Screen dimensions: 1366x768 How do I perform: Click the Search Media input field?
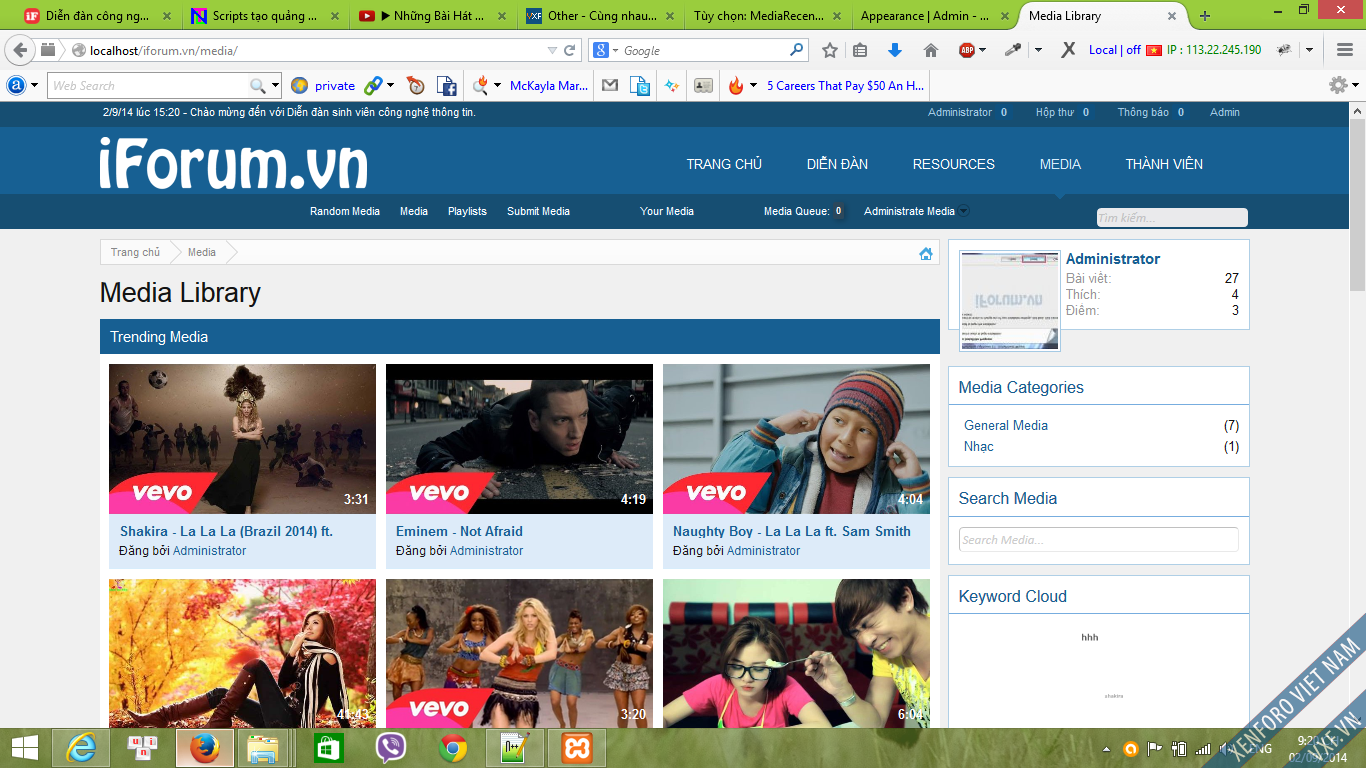pyautogui.click(x=1098, y=540)
